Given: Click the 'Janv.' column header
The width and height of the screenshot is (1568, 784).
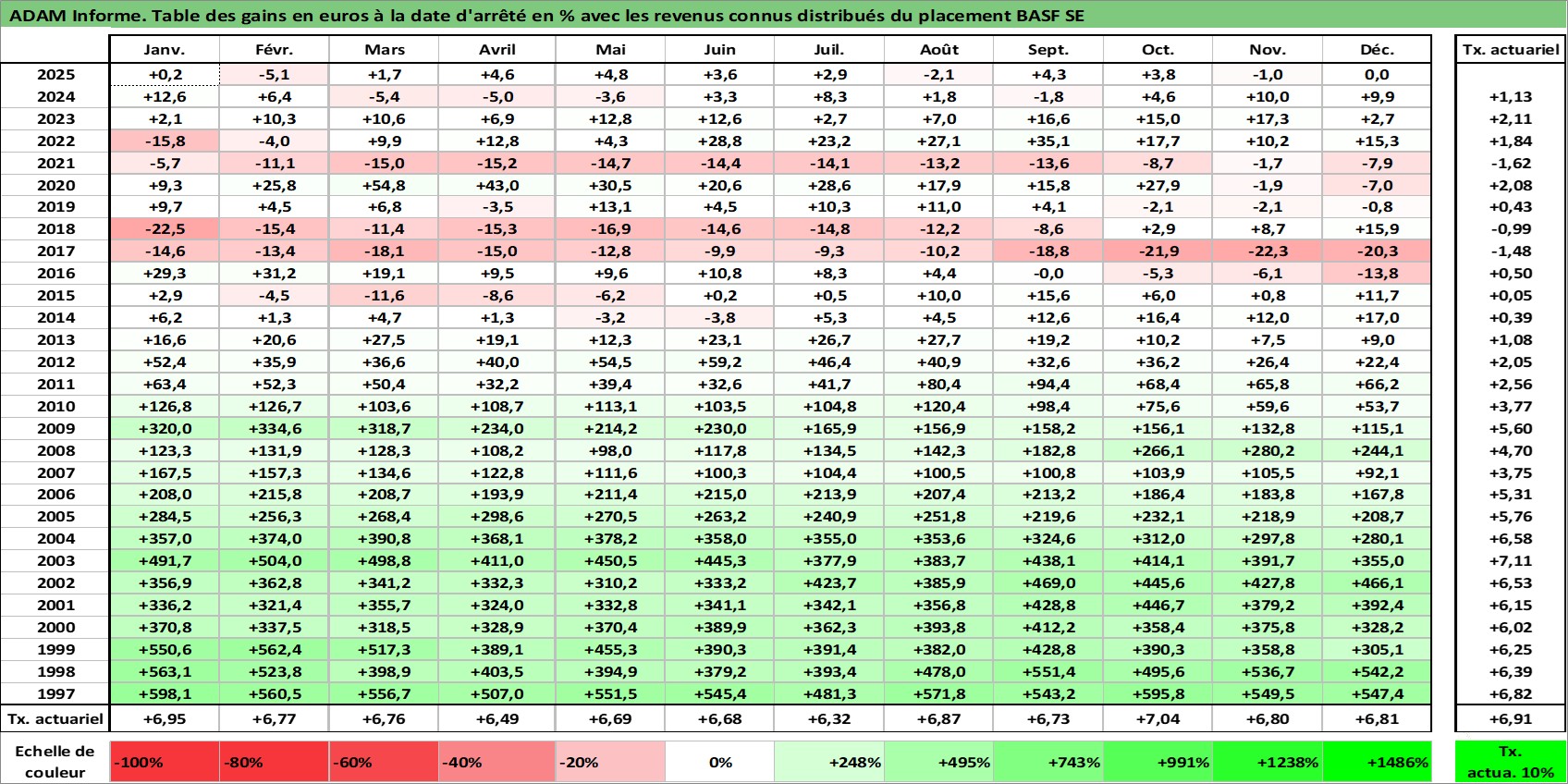Looking at the screenshot, I should tap(165, 49).
